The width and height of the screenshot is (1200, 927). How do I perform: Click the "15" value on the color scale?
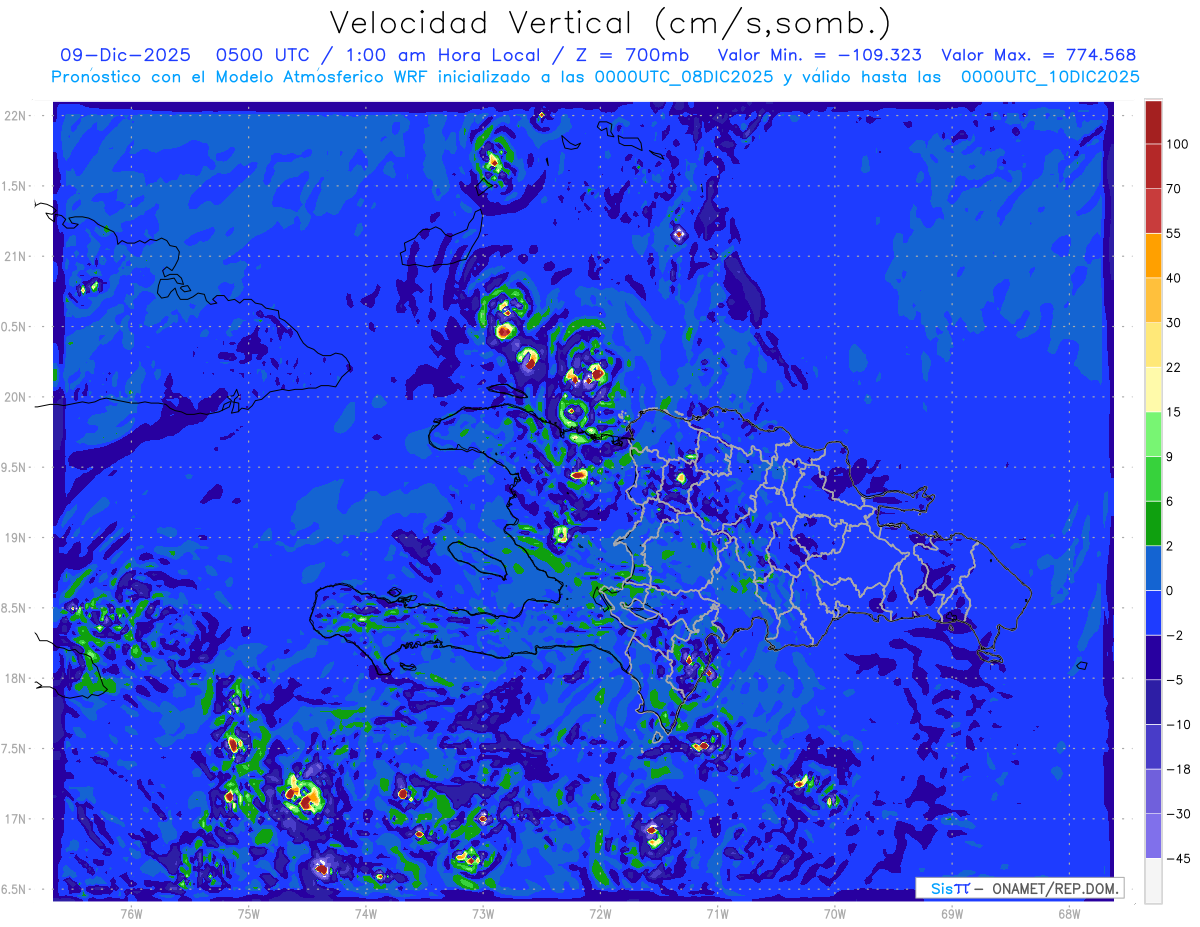[x=1175, y=412]
